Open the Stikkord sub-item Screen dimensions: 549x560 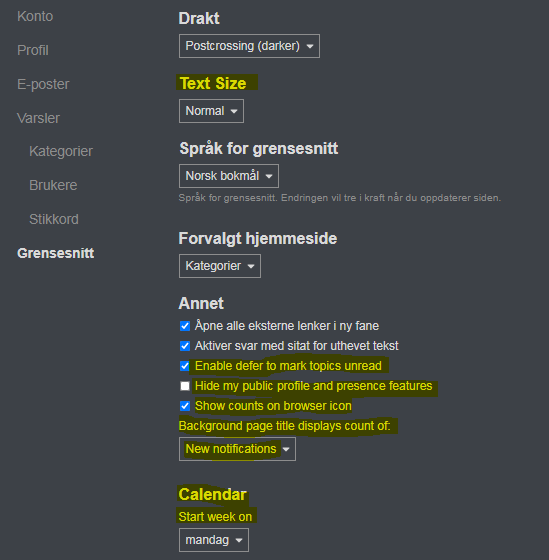[x=54, y=219]
